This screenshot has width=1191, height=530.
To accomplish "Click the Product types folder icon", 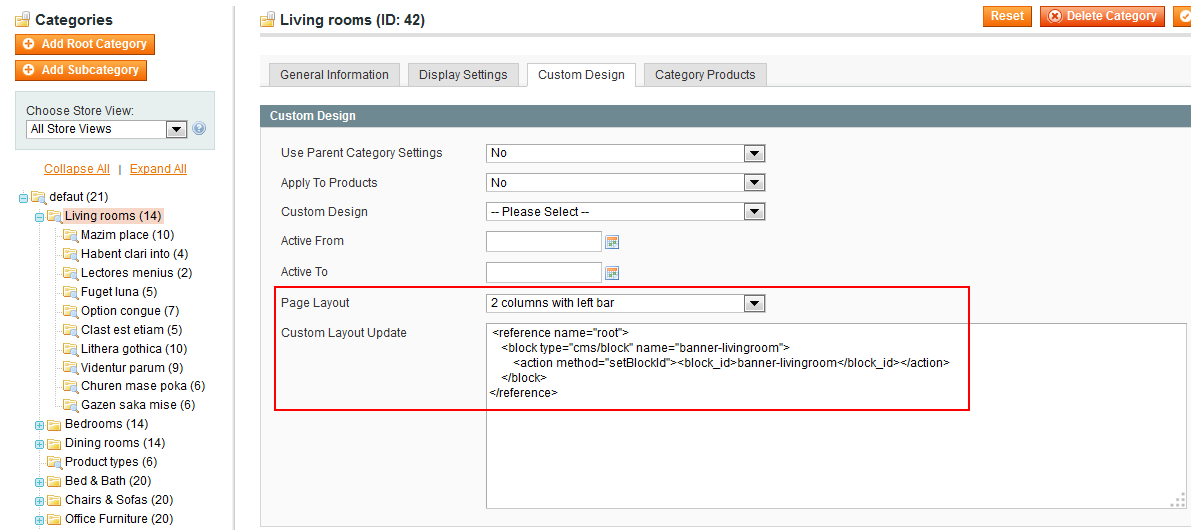I will (x=54, y=462).
